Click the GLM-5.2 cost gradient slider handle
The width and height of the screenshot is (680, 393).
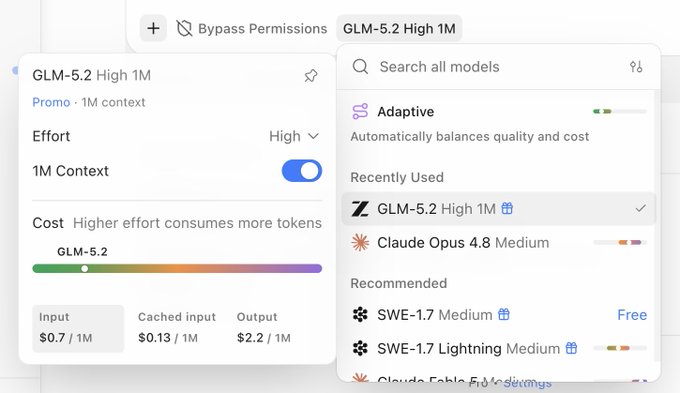(x=85, y=269)
